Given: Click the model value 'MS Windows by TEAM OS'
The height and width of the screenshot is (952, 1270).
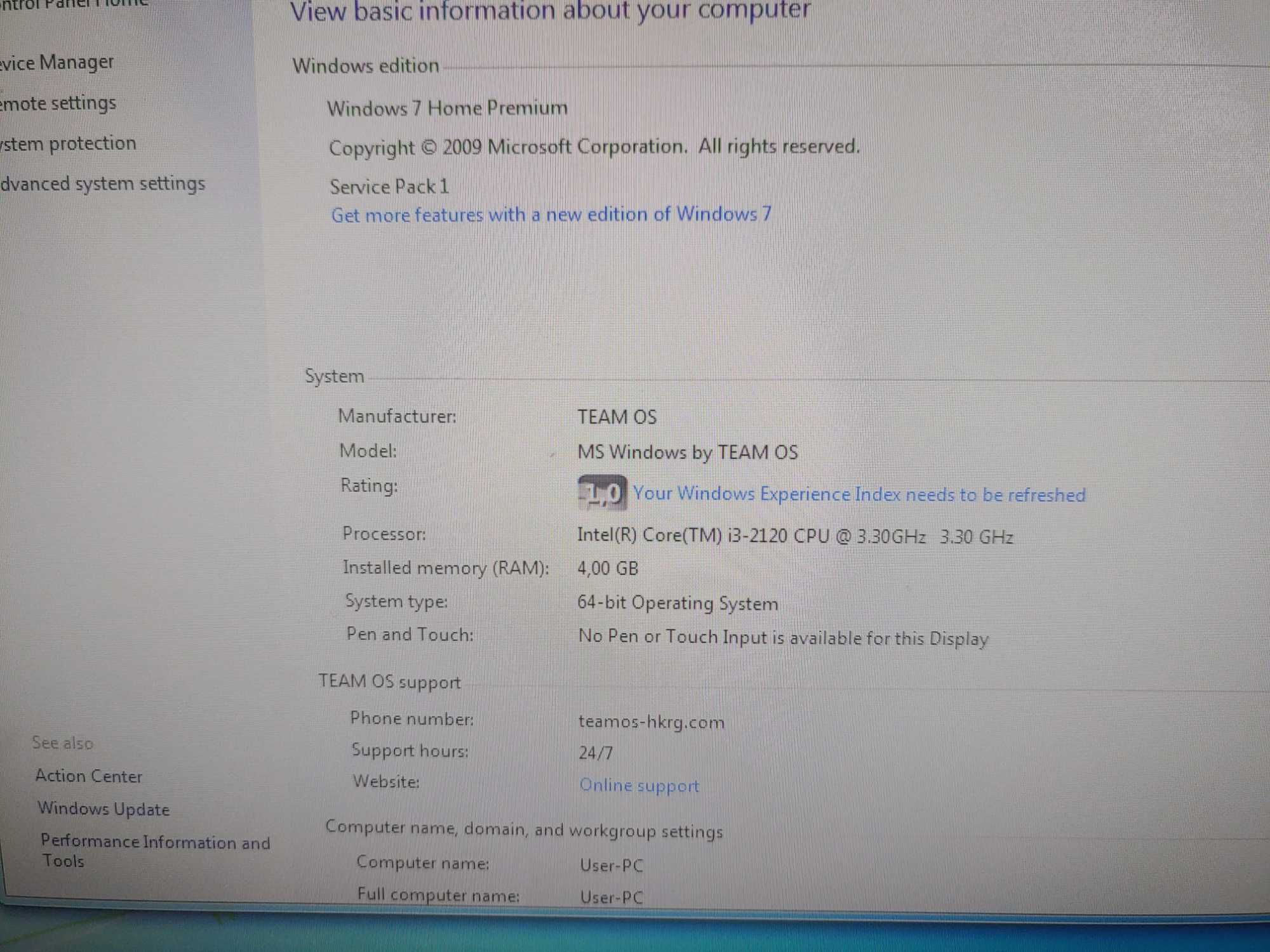Looking at the screenshot, I should coord(688,452).
